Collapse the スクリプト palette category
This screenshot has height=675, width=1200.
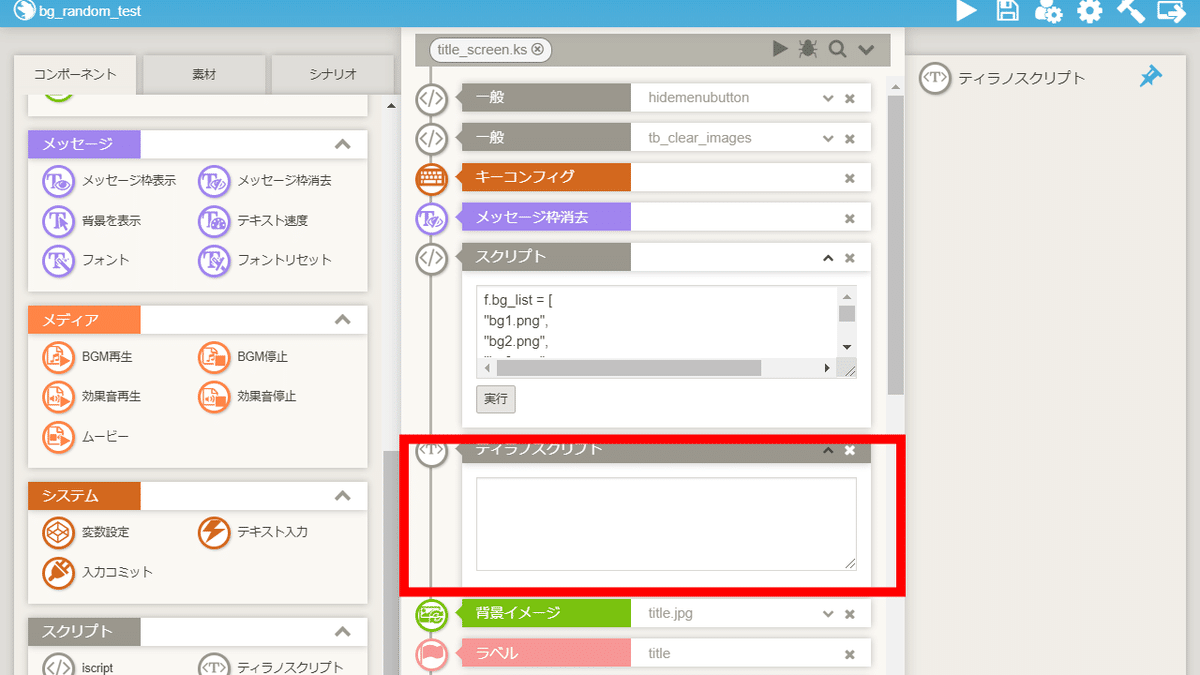[343, 632]
